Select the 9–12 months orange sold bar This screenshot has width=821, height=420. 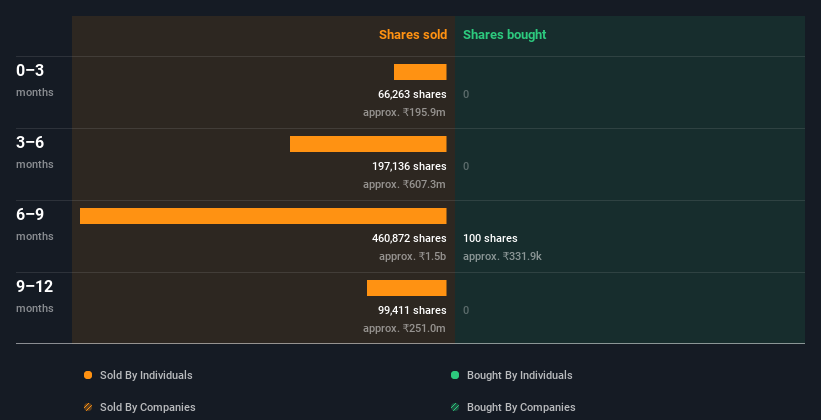(406, 288)
